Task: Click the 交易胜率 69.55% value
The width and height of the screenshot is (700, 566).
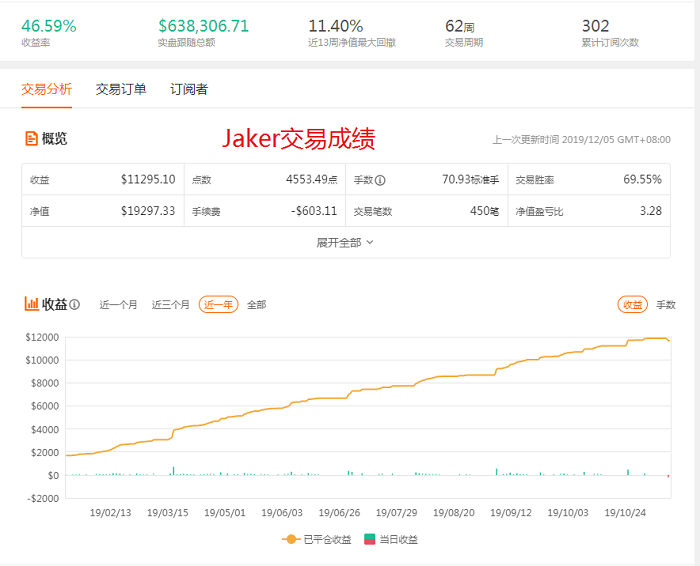Action: coord(642,179)
